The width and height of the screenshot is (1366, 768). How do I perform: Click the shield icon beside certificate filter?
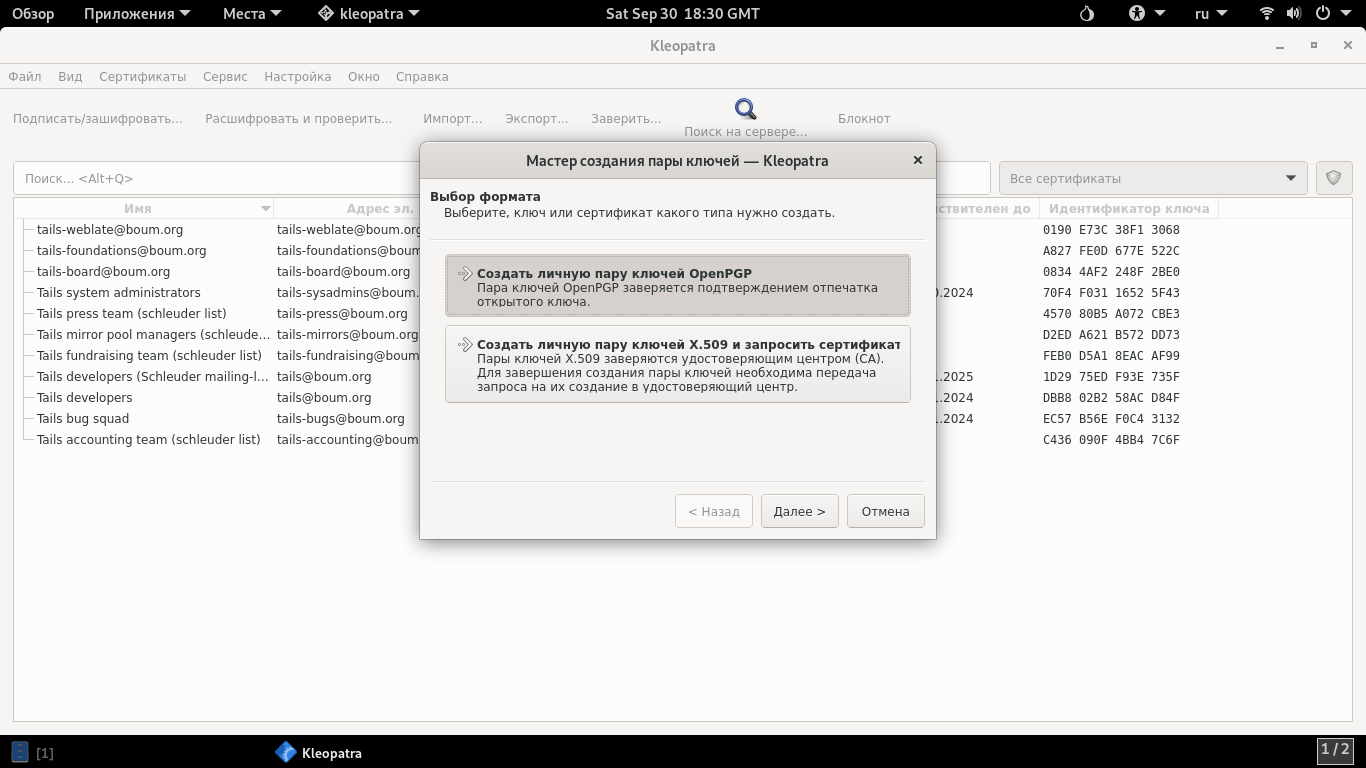[x=1333, y=178]
